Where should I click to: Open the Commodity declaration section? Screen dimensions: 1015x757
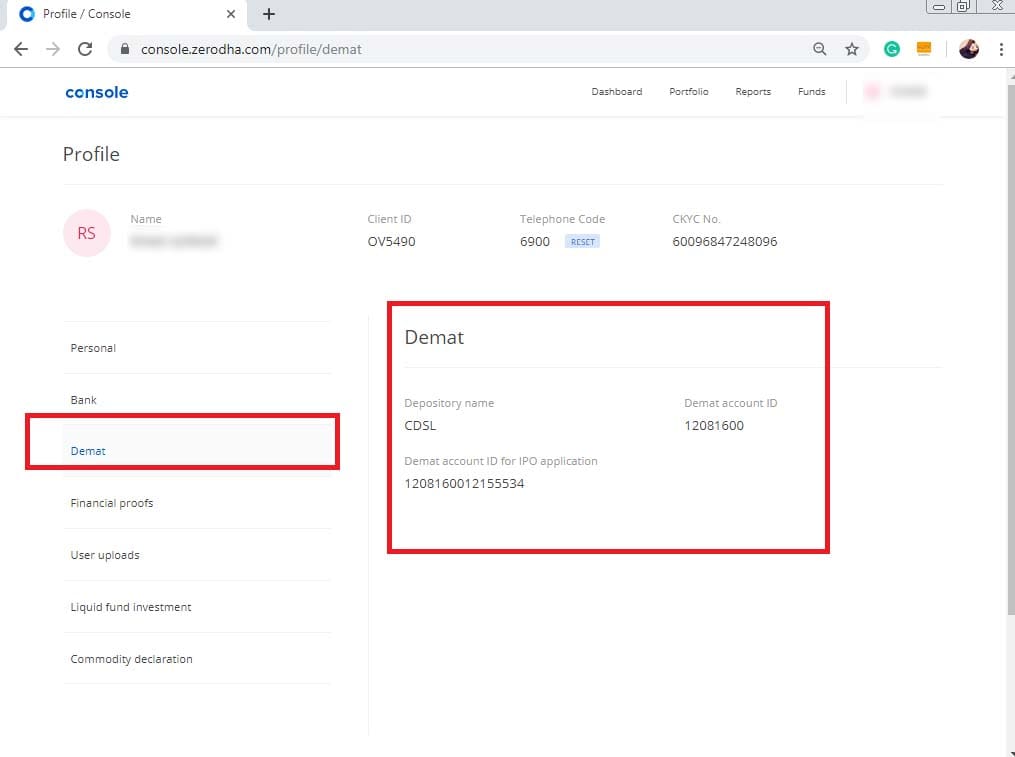click(x=197, y=659)
